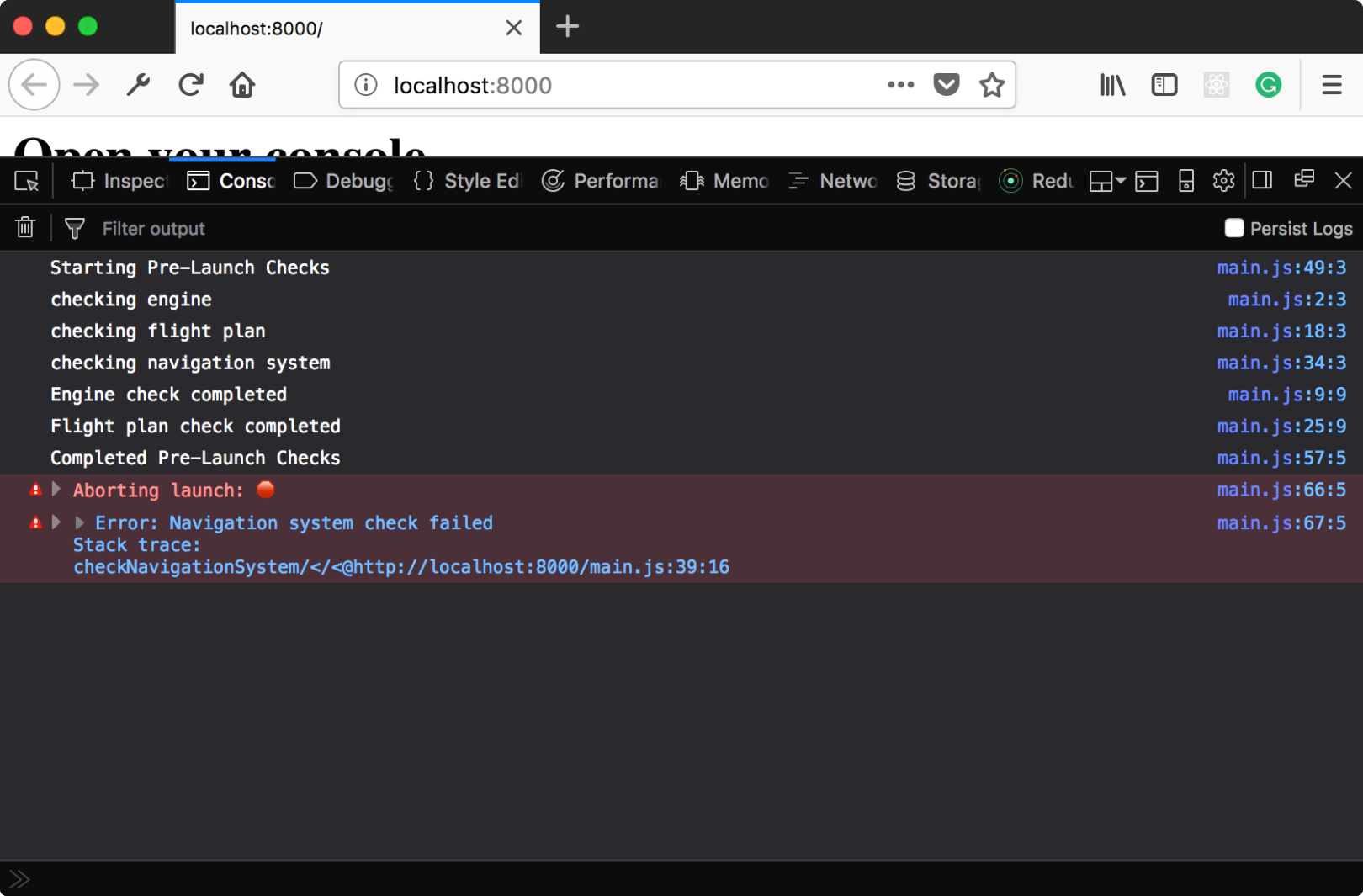Open the Library bookshelf icon

click(1112, 85)
